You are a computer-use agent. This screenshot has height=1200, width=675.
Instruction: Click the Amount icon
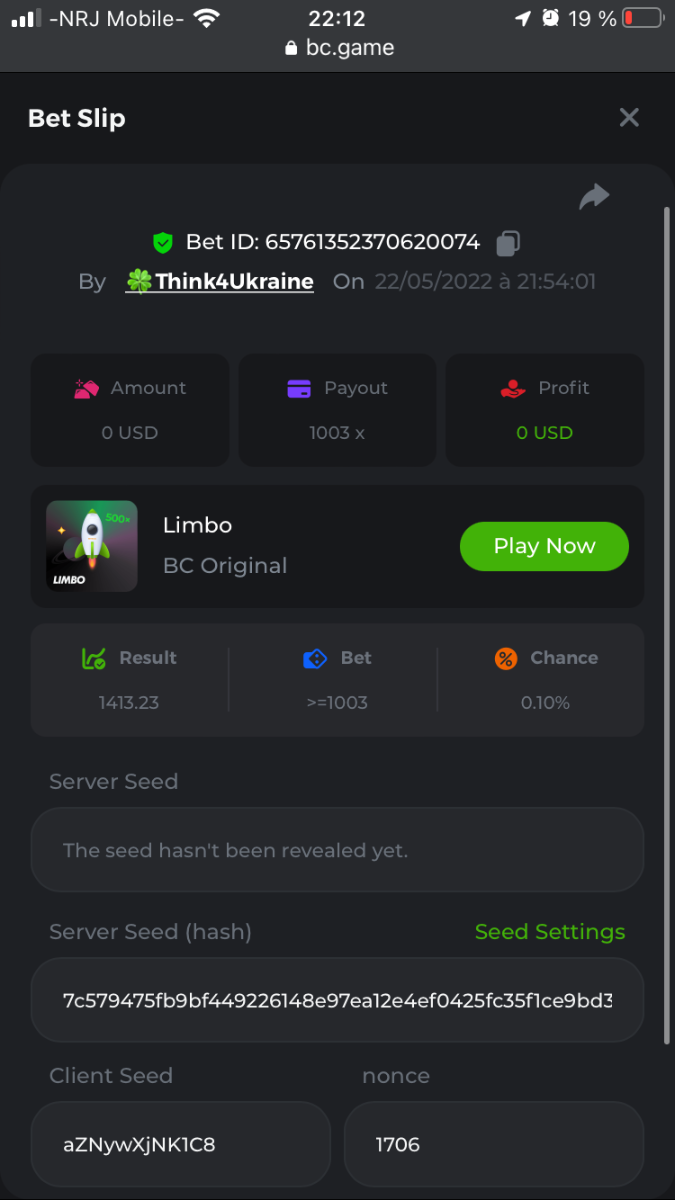click(86, 388)
